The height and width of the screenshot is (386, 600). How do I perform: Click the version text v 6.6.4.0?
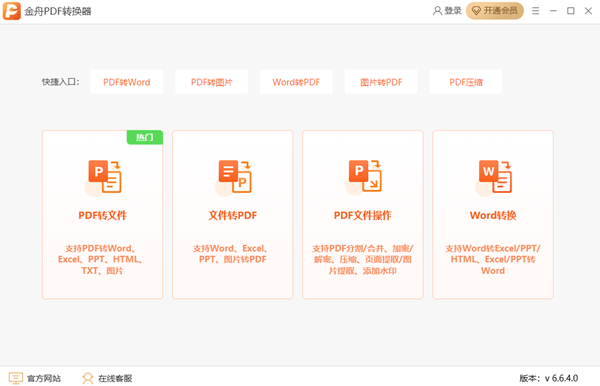pyautogui.click(x=561, y=378)
